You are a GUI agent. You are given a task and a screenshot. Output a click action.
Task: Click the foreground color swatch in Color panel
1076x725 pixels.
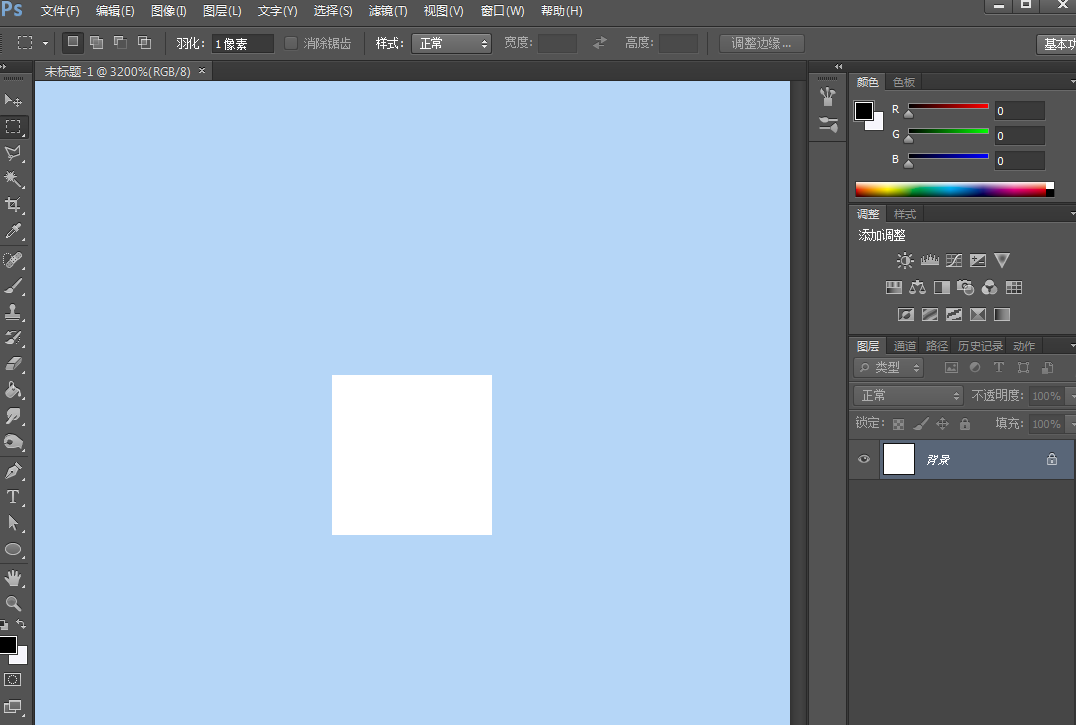point(864,110)
